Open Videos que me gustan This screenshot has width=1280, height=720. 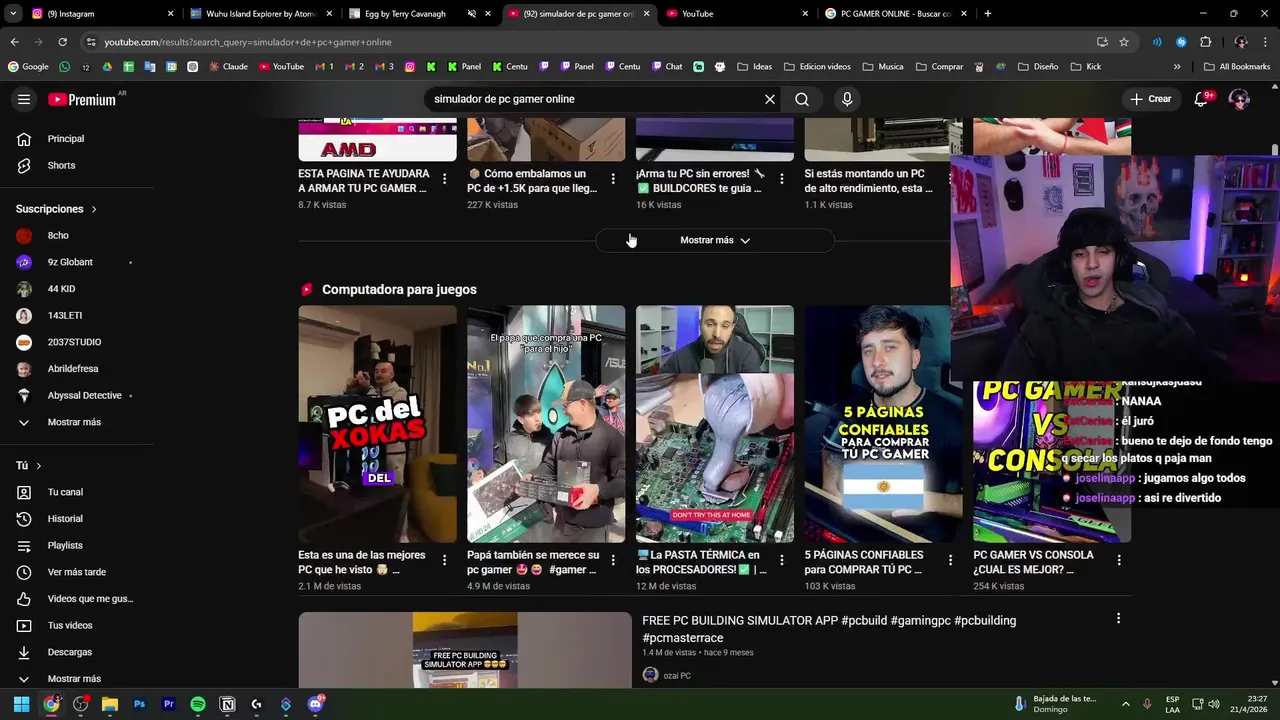tap(90, 599)
